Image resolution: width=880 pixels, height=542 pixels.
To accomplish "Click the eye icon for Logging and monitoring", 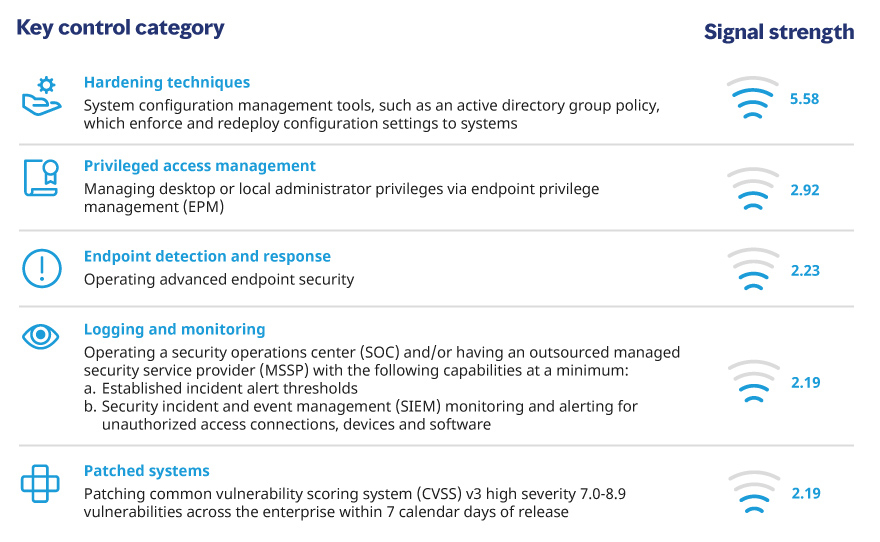I will 42,336.
